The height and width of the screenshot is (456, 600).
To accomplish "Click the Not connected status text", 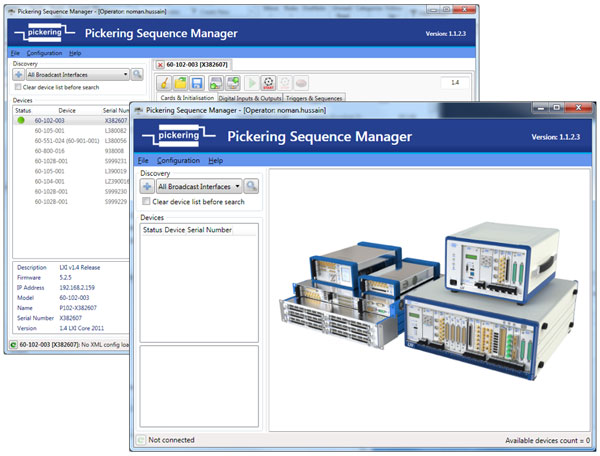I will 171,440.
